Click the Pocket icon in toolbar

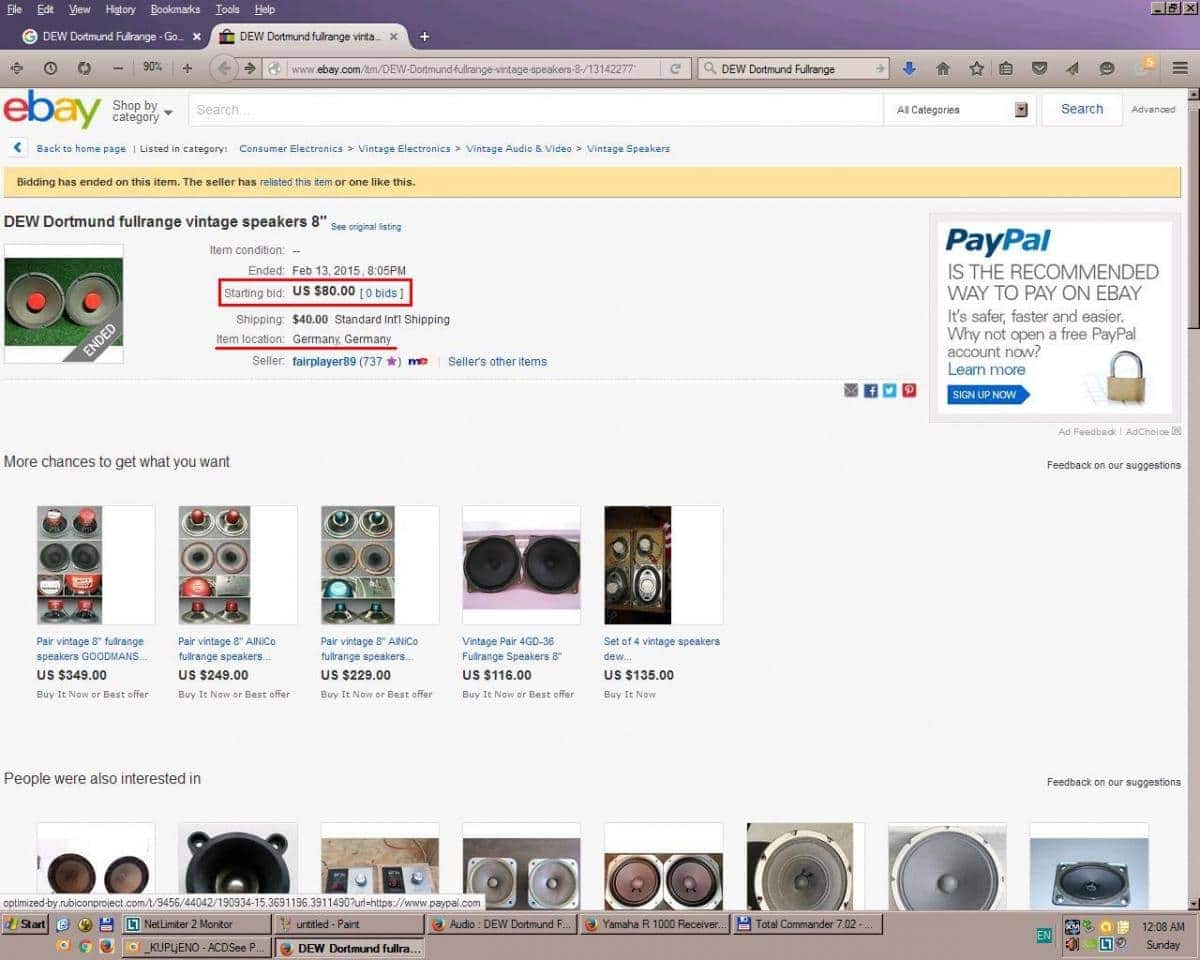point(1040,68)
